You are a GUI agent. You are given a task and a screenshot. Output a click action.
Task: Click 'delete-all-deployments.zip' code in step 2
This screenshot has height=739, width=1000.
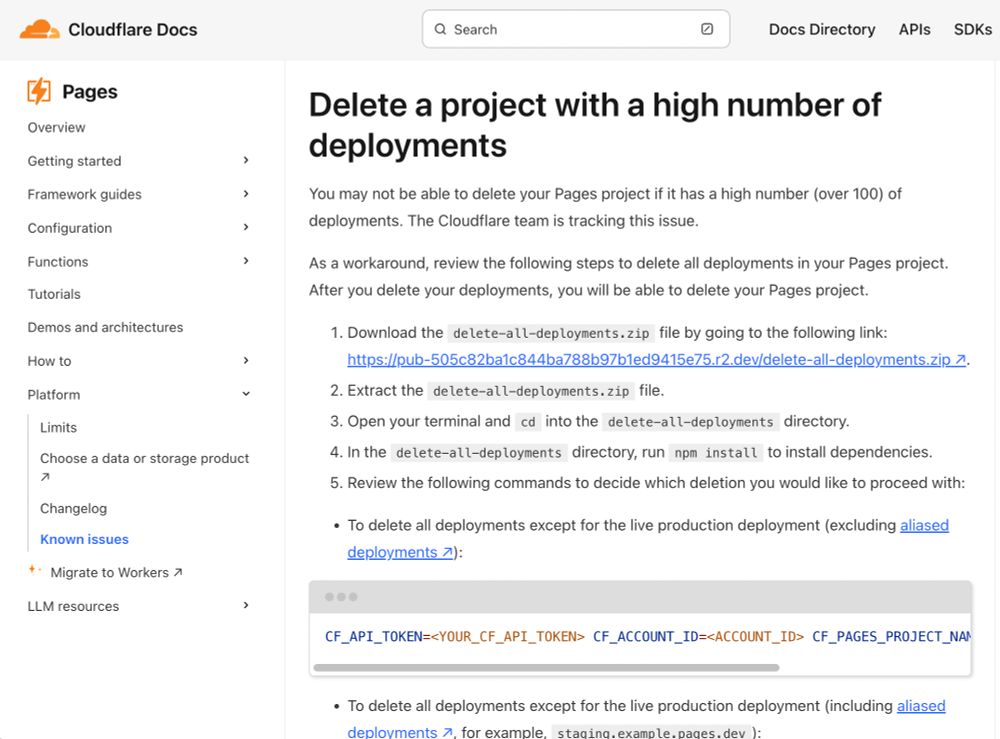pos(531,391)
